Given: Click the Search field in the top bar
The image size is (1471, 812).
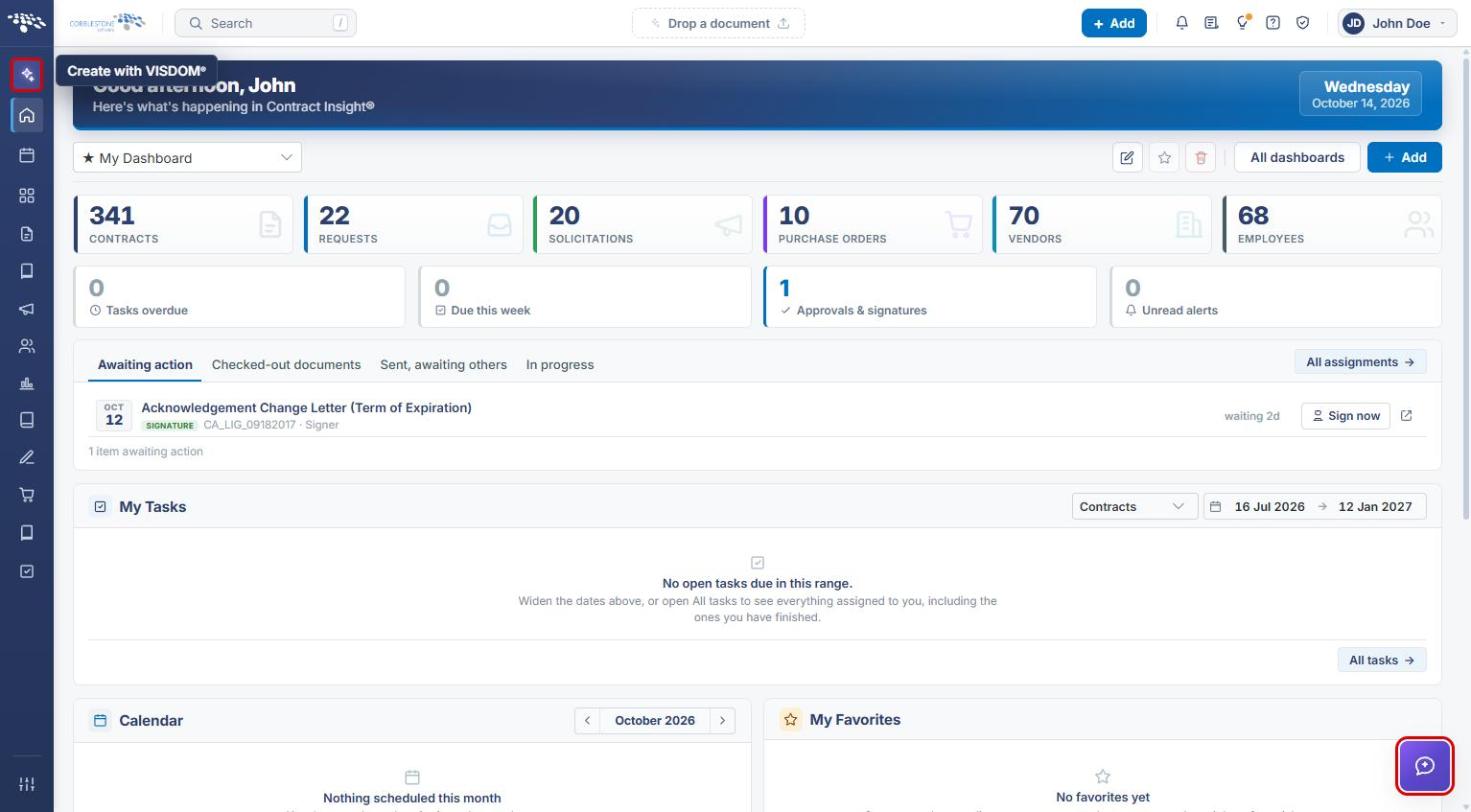Looking at the screenshot, I should [x=265, y=23].
